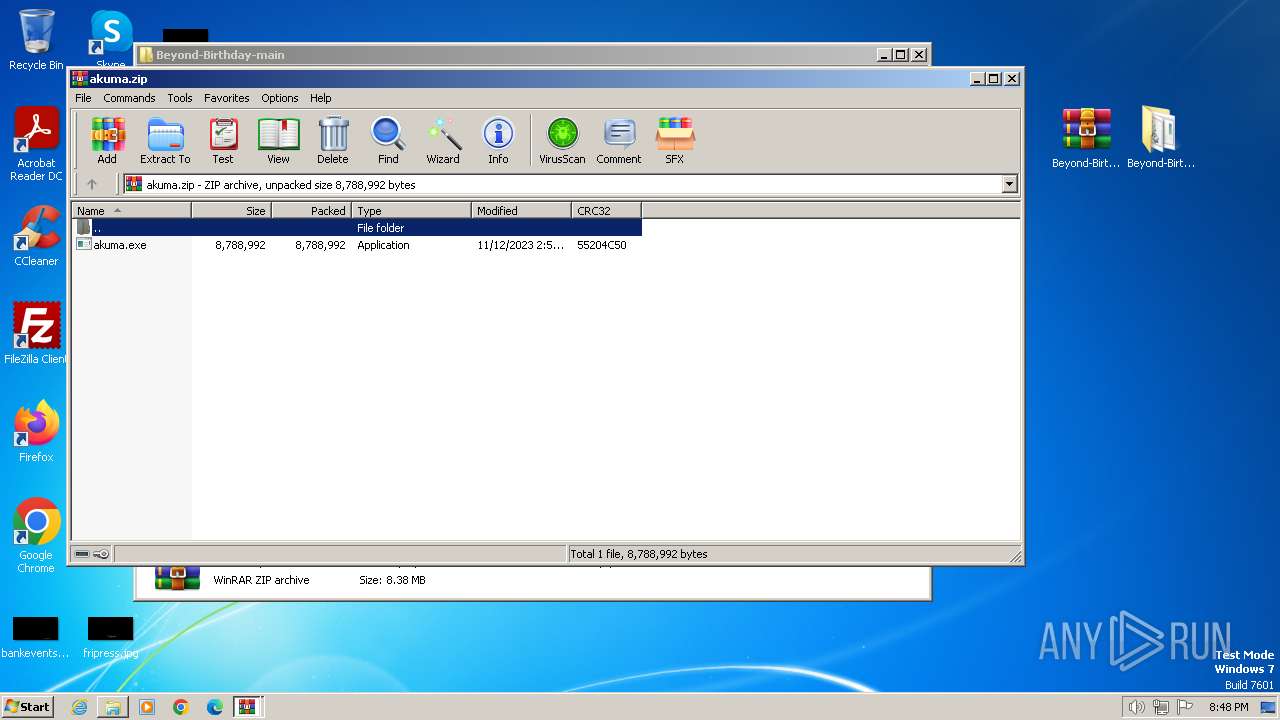Viewport: 1280px width, 720px height.
Task: Open the Commands menu
Action: (x=129, y=98)
